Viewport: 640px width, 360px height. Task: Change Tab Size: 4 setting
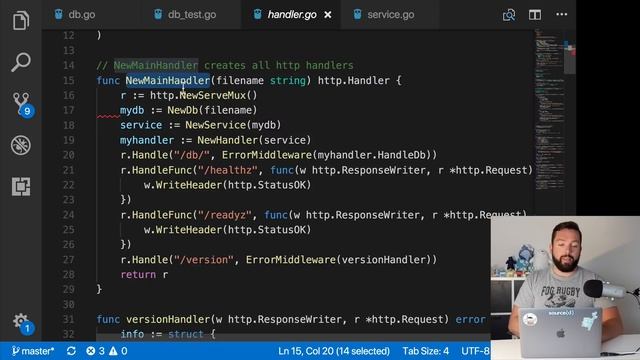pyautogui.click(x=426, y=351)
